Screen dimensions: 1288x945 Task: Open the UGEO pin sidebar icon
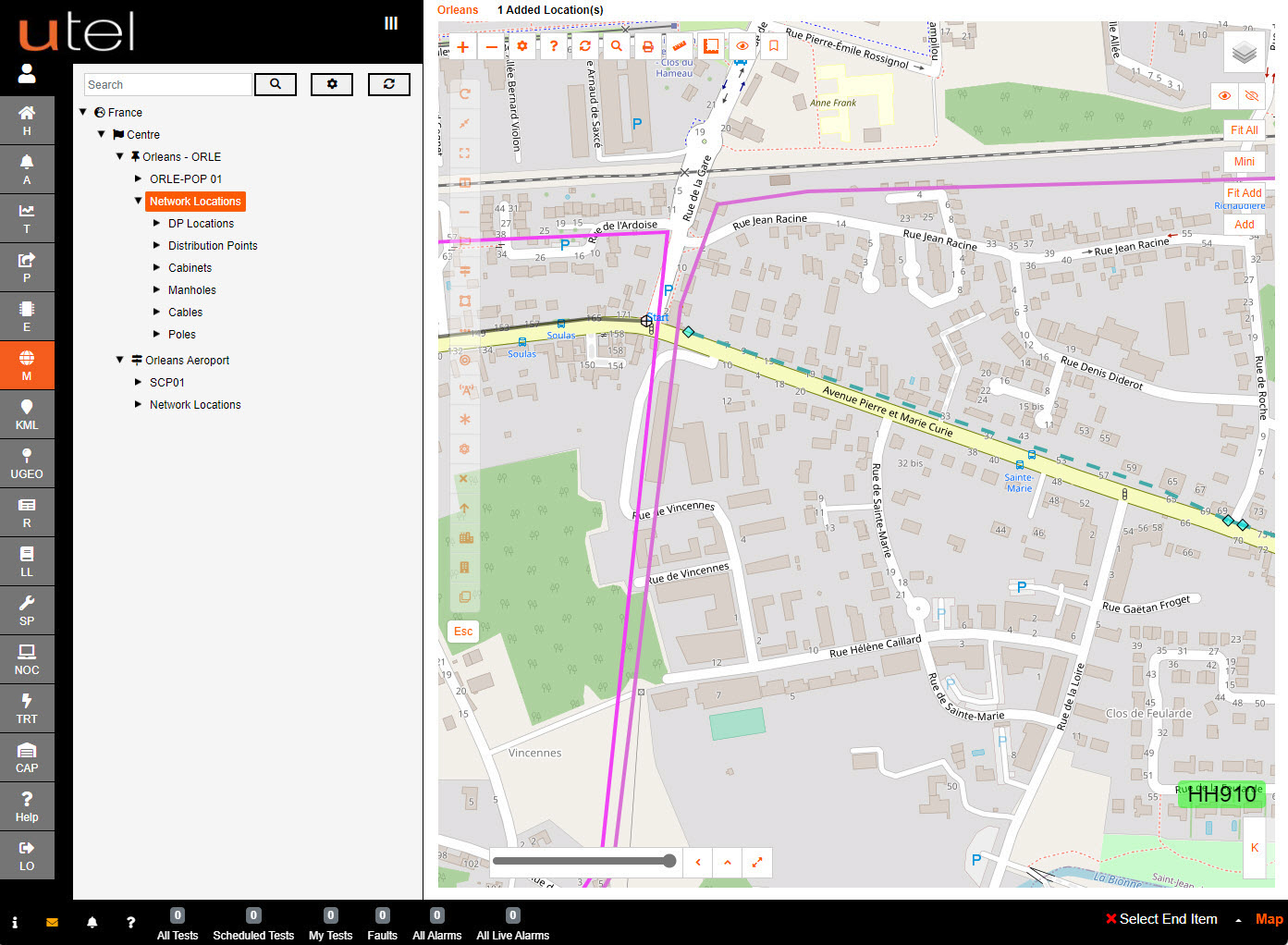[27, 463]
